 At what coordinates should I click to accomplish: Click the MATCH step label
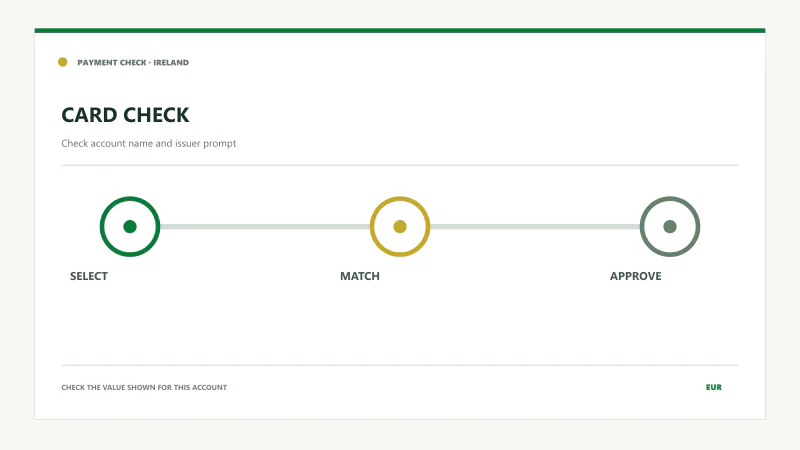point(360,276)
